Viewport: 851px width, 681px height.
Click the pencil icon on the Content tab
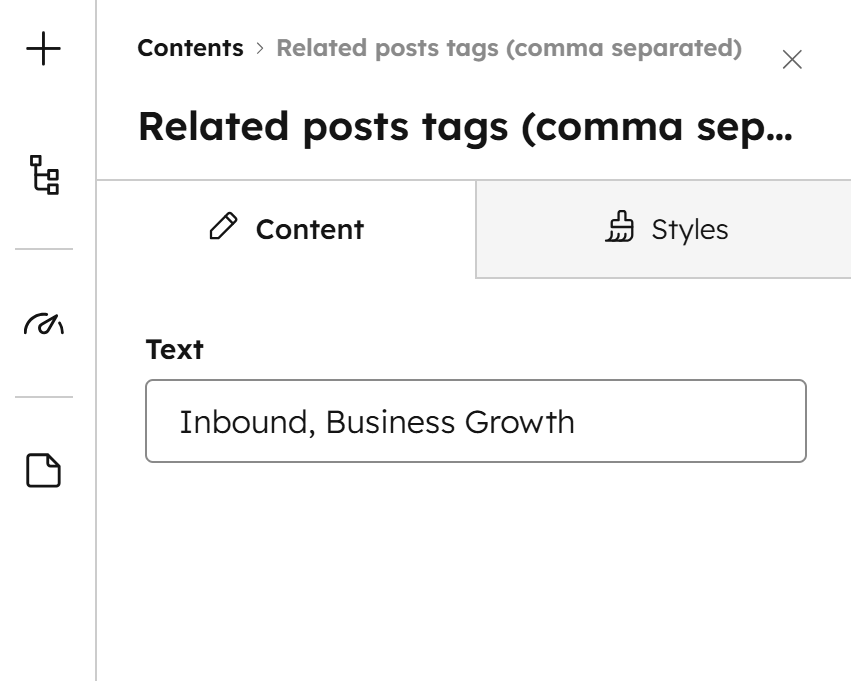[224, 228]
